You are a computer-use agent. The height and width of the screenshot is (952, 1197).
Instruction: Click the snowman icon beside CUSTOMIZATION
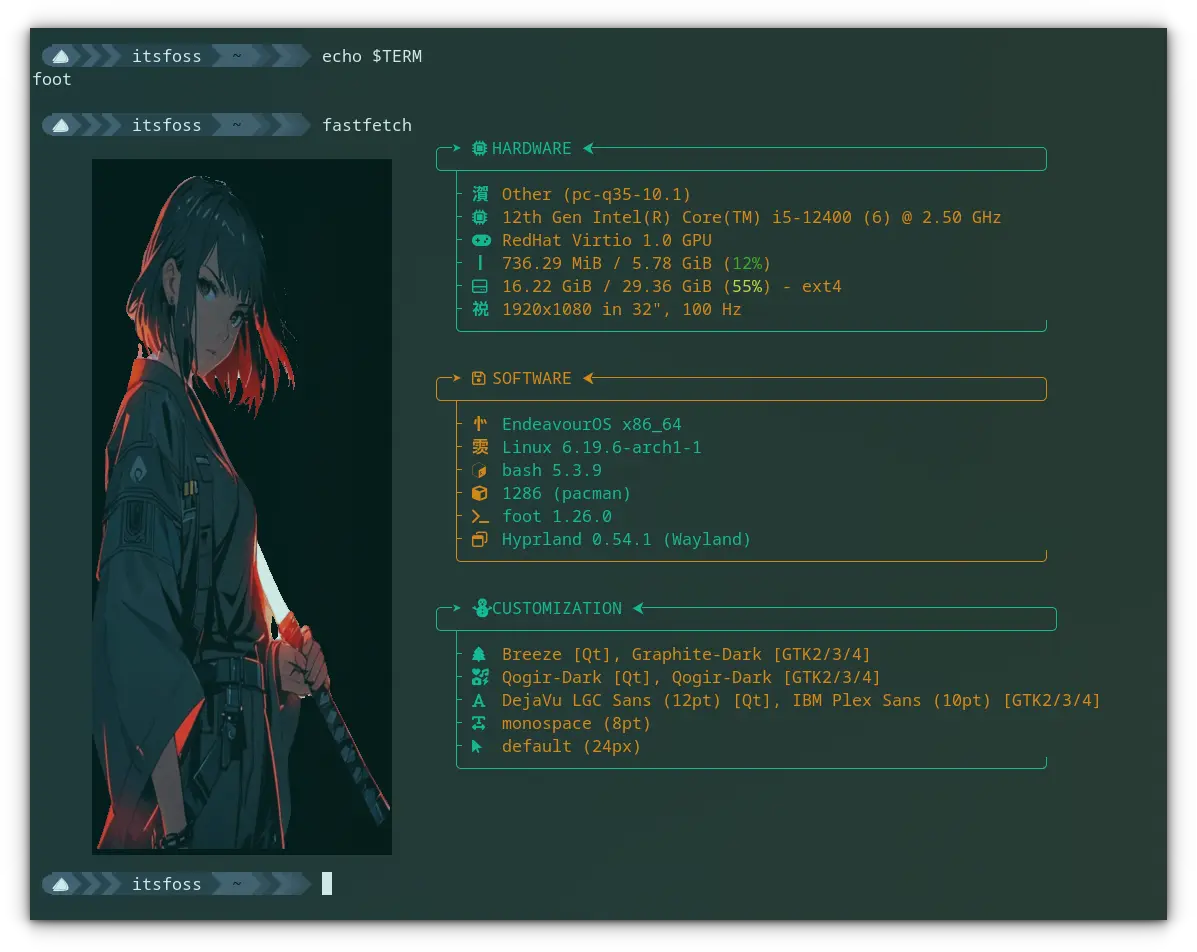coord(481,608)
